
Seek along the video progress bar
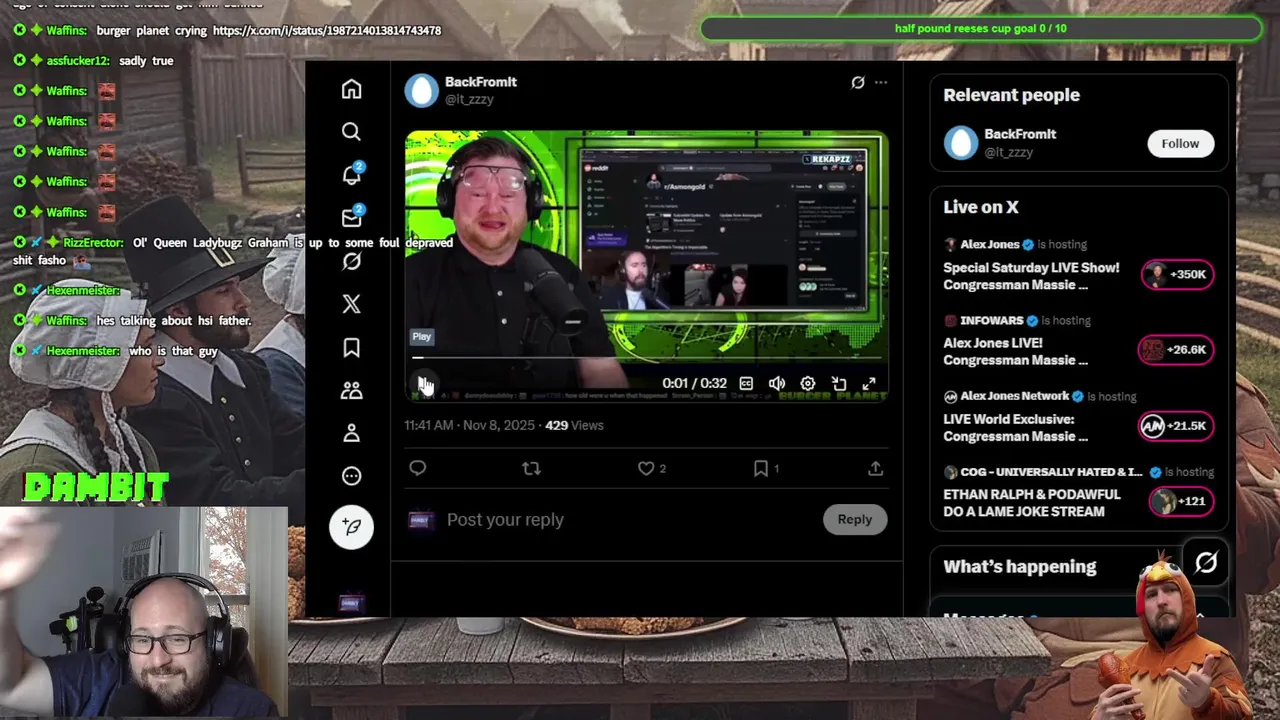pyautogui.click(x=647, y=357)
